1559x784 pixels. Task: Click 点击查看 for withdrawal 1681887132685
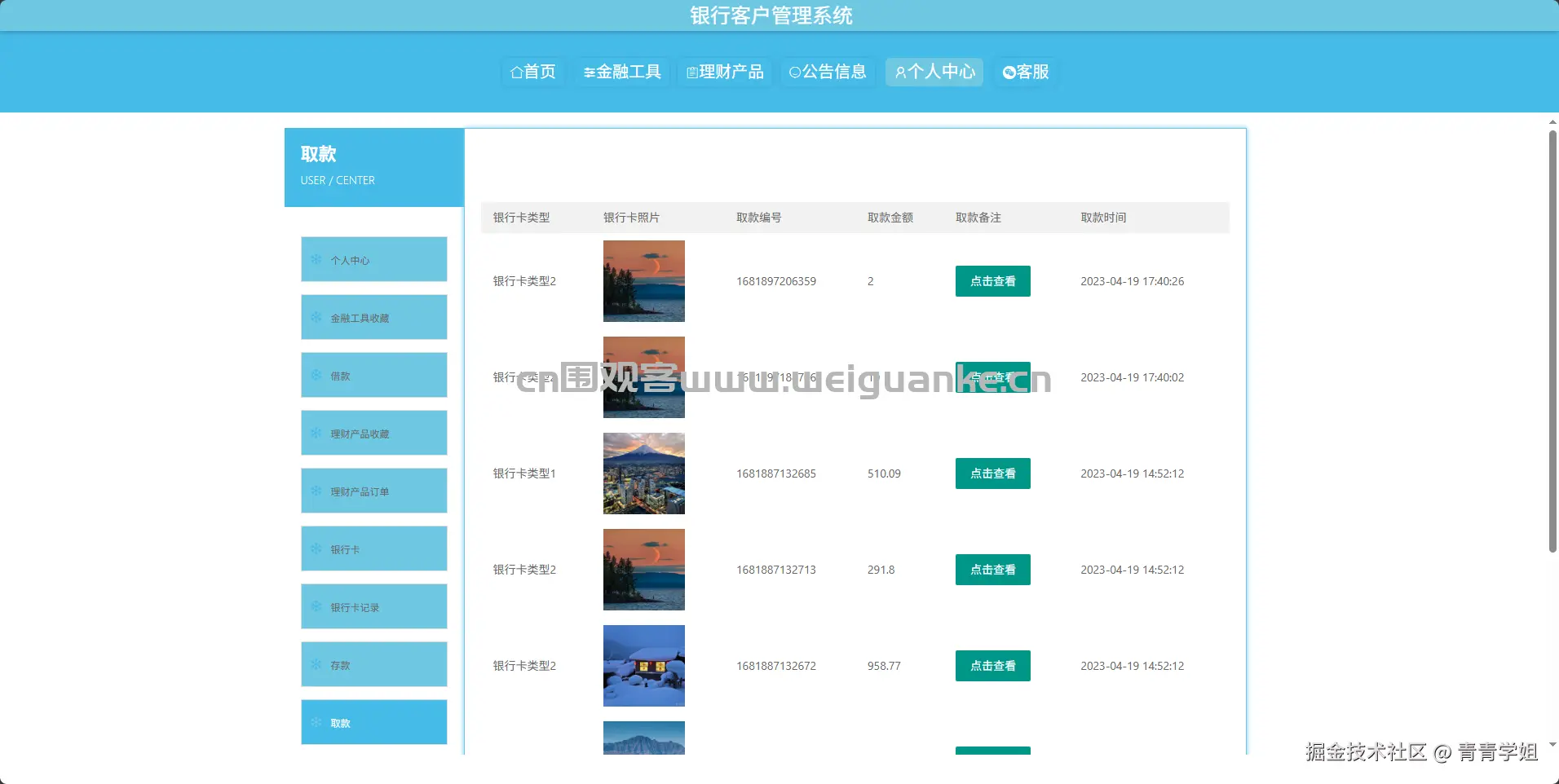click(x=993, y=473)
